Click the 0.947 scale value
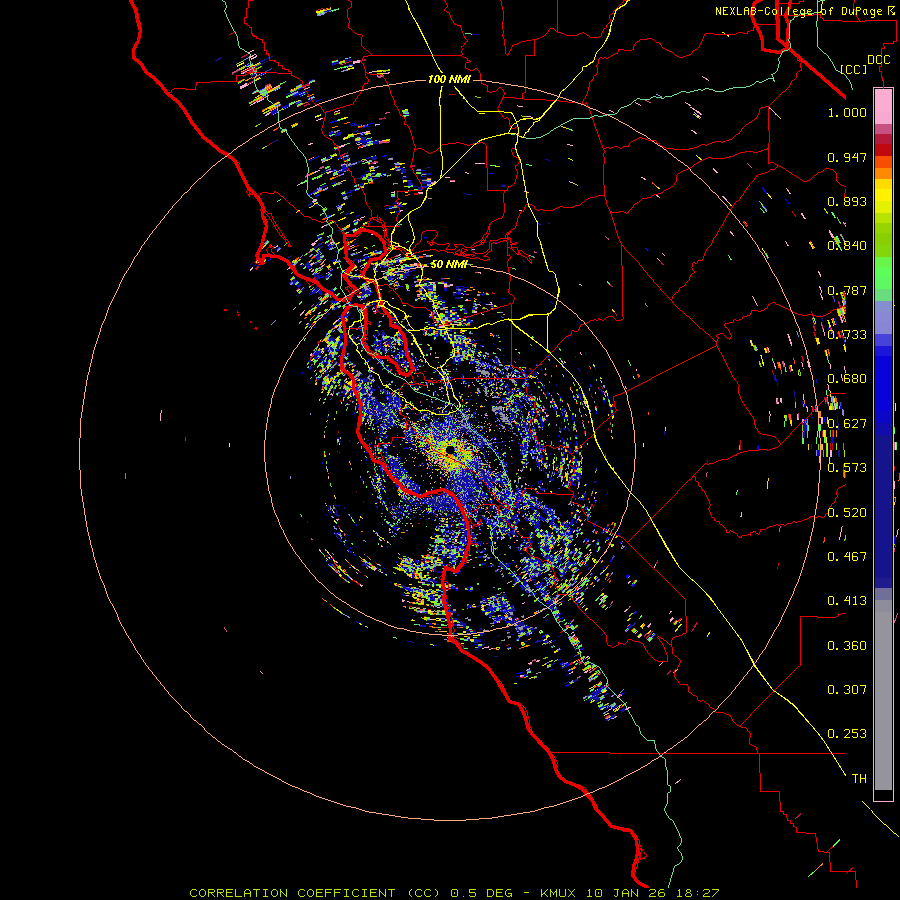 (847, 157)
